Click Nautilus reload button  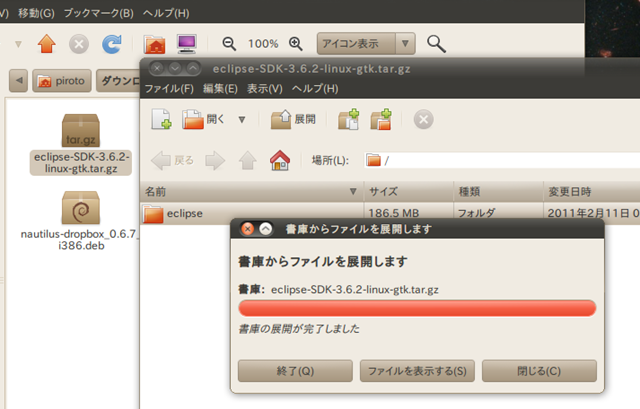click(x=112, y=44)
